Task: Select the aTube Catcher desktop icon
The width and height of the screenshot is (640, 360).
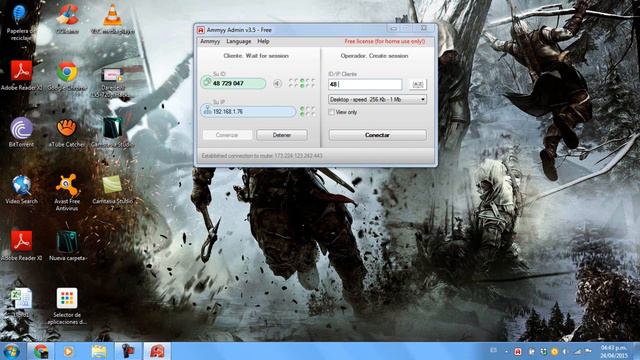Action: tap(67, 132)
